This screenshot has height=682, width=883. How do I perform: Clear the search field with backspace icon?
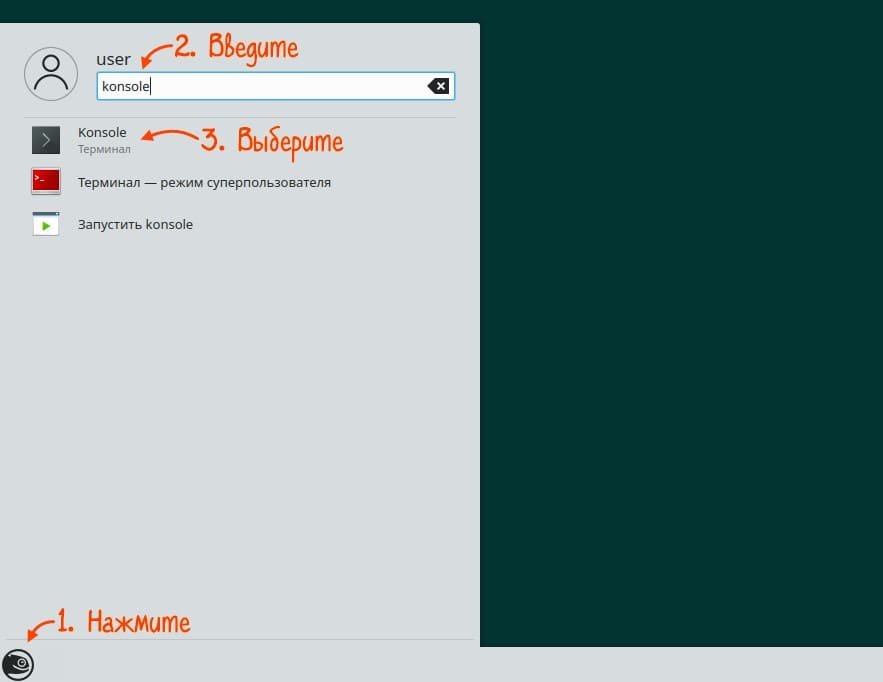[x=438, y=86]
